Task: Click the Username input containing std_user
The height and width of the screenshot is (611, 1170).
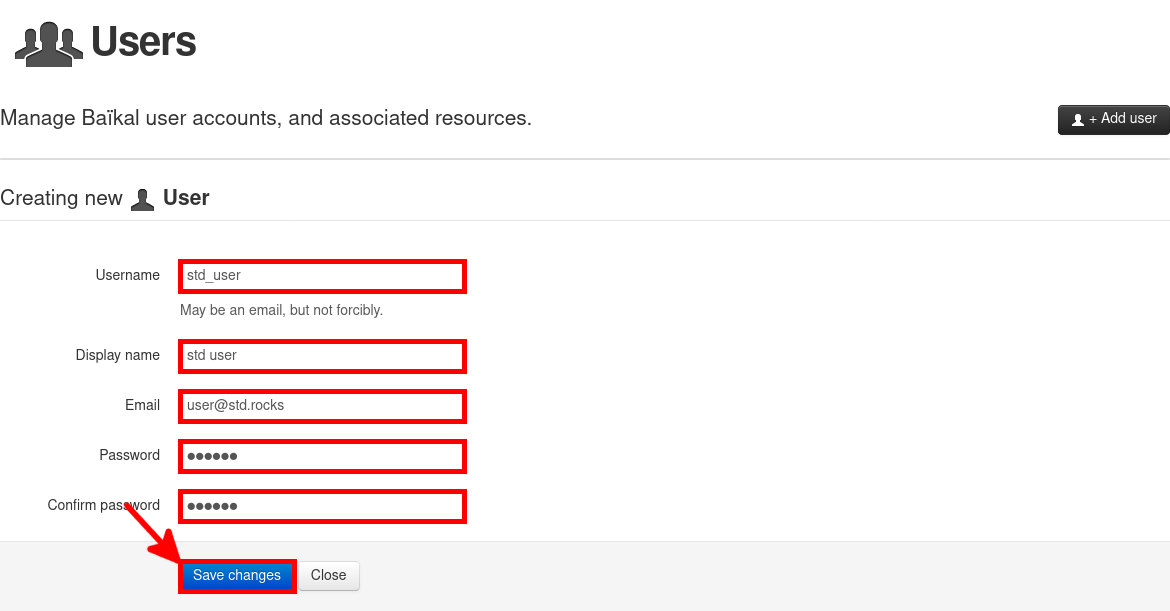Action: click(322, 276)
